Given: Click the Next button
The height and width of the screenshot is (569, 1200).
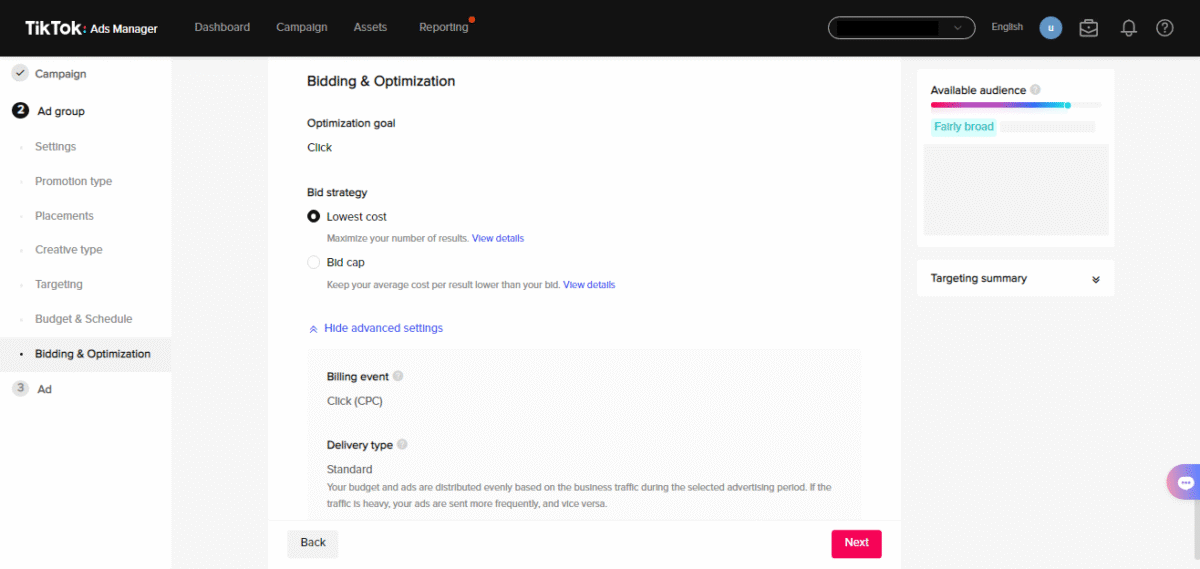Looking at the screenshot, I should (x=857, y=543).
